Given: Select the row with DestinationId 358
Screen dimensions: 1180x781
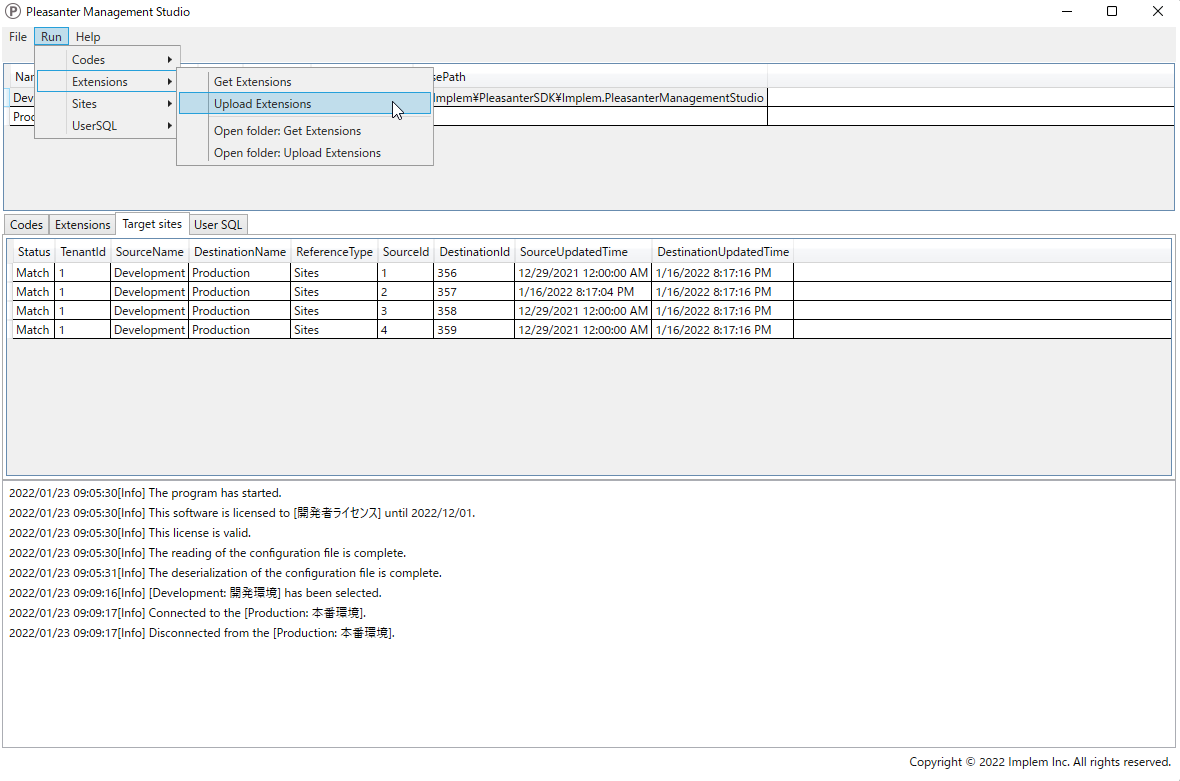Looking at the screenshot, I should pyautogui.click(x=592, y=311).
